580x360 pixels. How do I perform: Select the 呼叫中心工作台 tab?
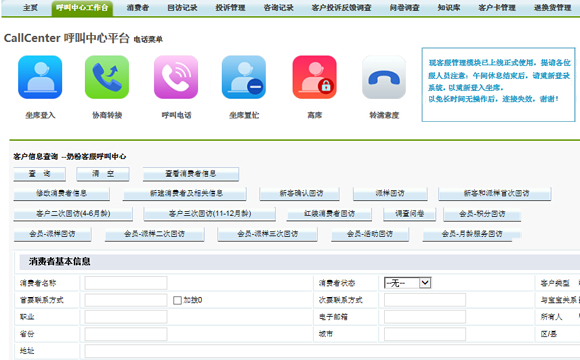click(82, 7)
